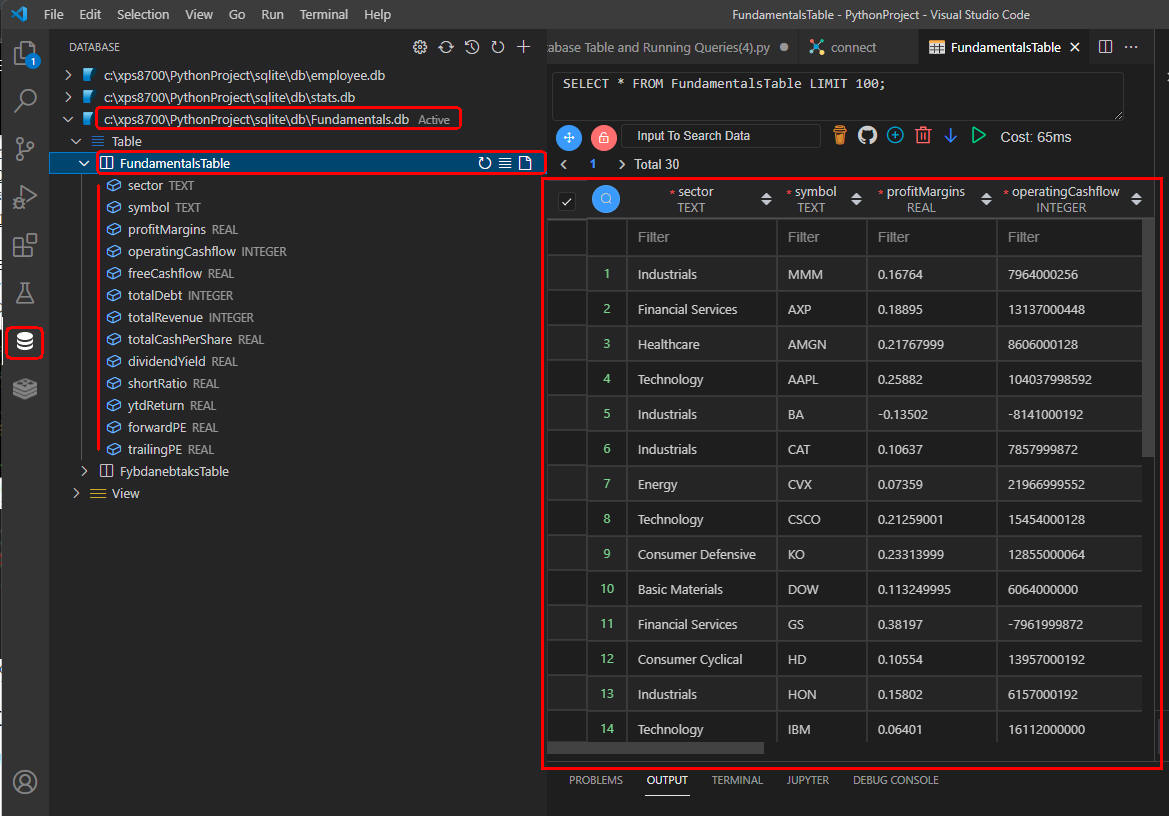Sort by the symbol column
The image size is (1169, 816).
[857, 199]
